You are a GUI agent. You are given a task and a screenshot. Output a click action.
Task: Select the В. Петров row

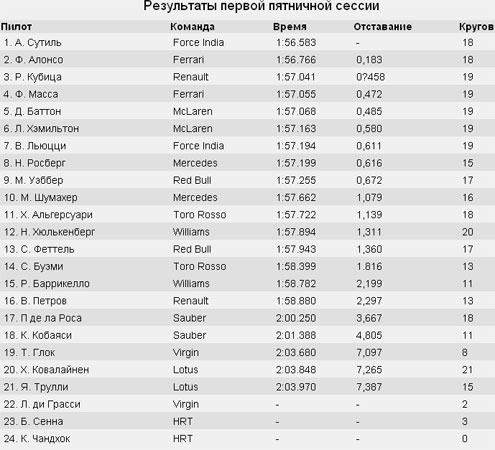click(x=247, y=301)
